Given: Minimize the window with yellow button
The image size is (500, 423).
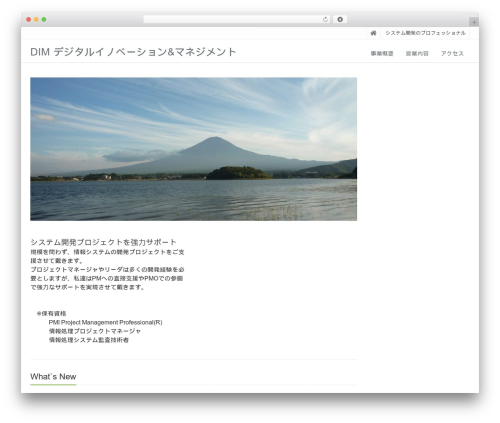Looking at the screenshot, I should tap(36, 20).
